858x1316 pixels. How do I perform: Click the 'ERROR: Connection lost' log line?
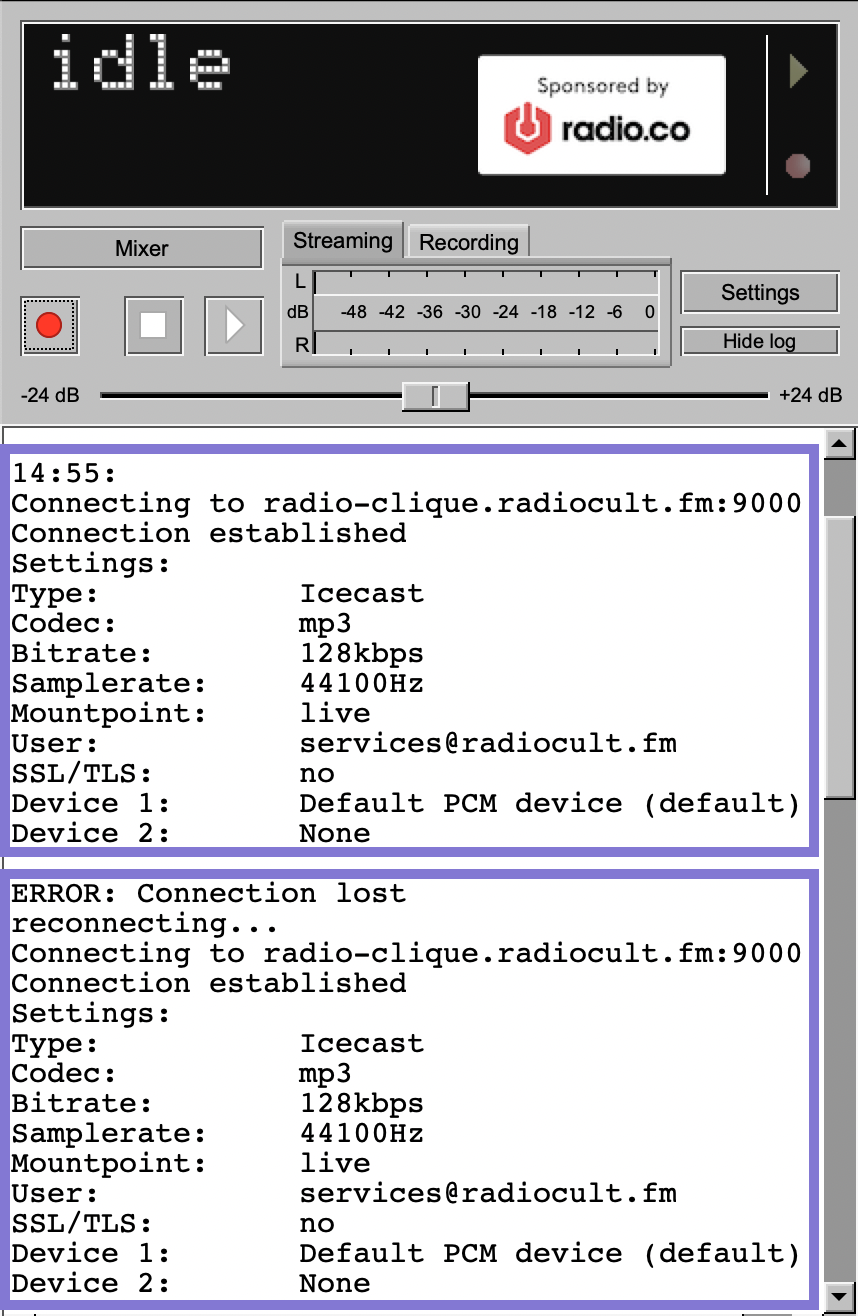tap(208, 893)
